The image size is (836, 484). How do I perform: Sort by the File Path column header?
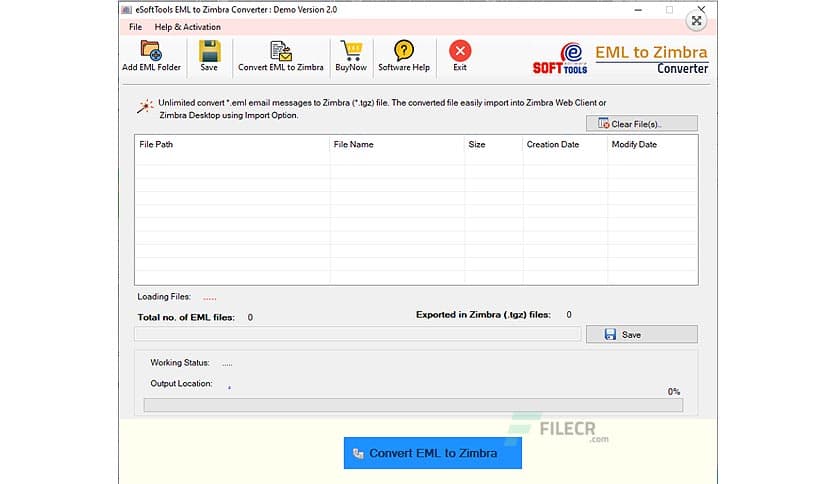(x=232, y=144)
